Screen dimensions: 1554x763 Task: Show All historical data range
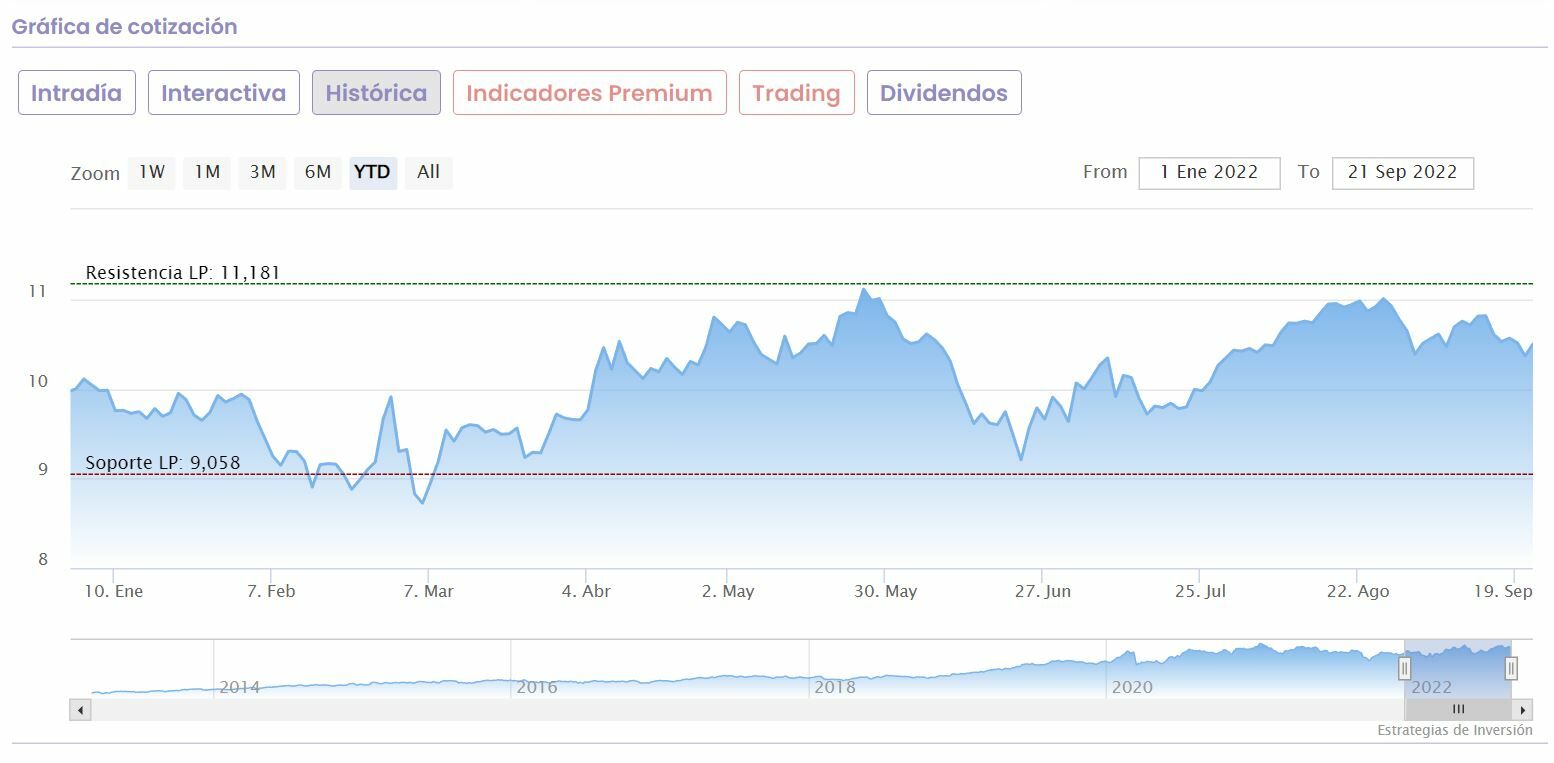[428, 172]
